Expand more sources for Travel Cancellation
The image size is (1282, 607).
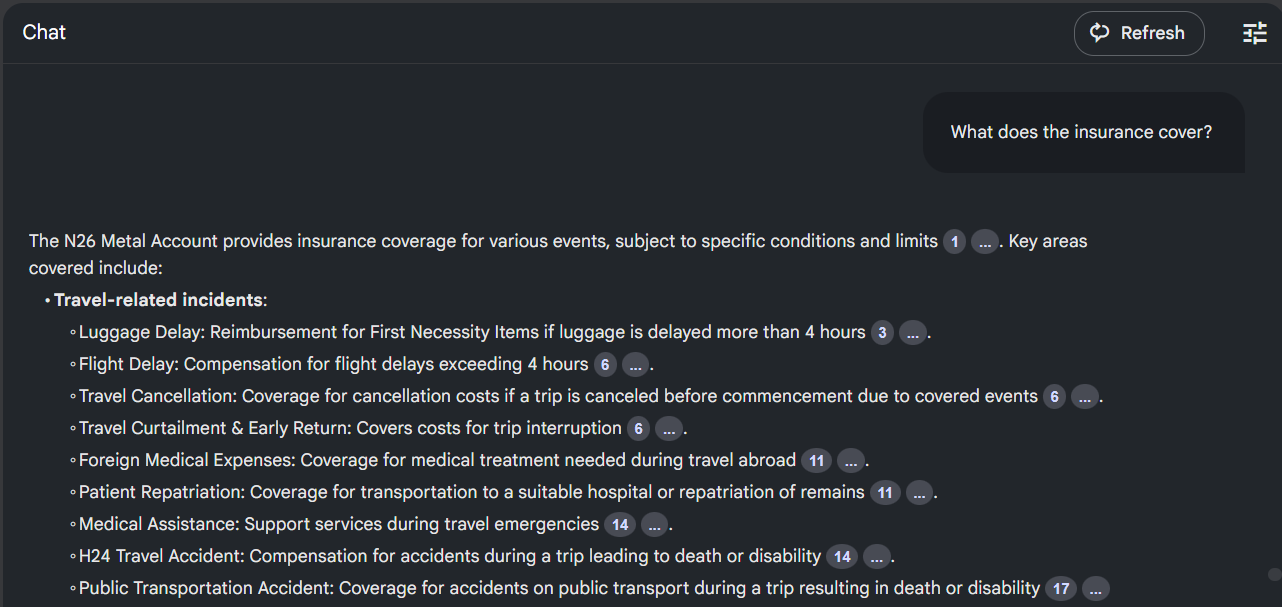pyautogui.click(x=1085, y=397)
